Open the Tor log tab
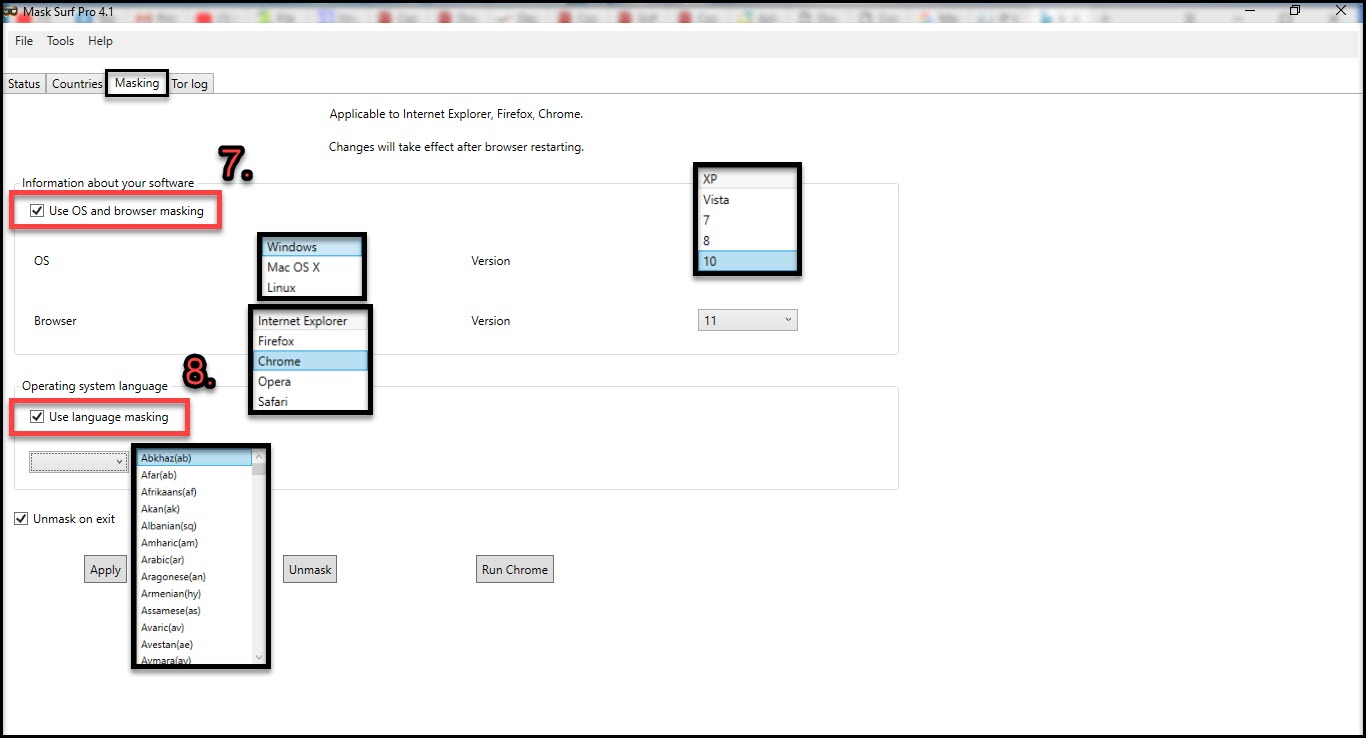 pos(190,84)
